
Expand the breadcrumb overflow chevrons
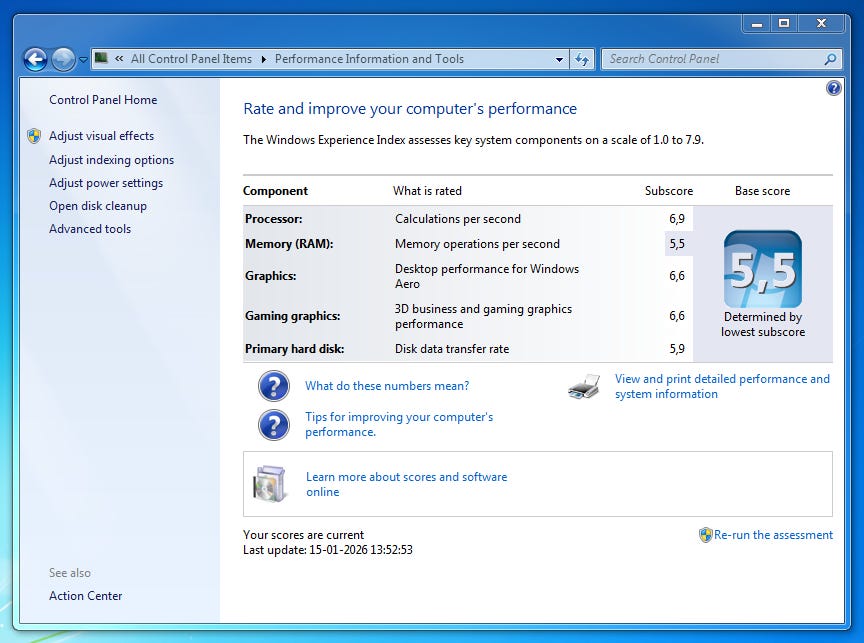click(118, 58)
